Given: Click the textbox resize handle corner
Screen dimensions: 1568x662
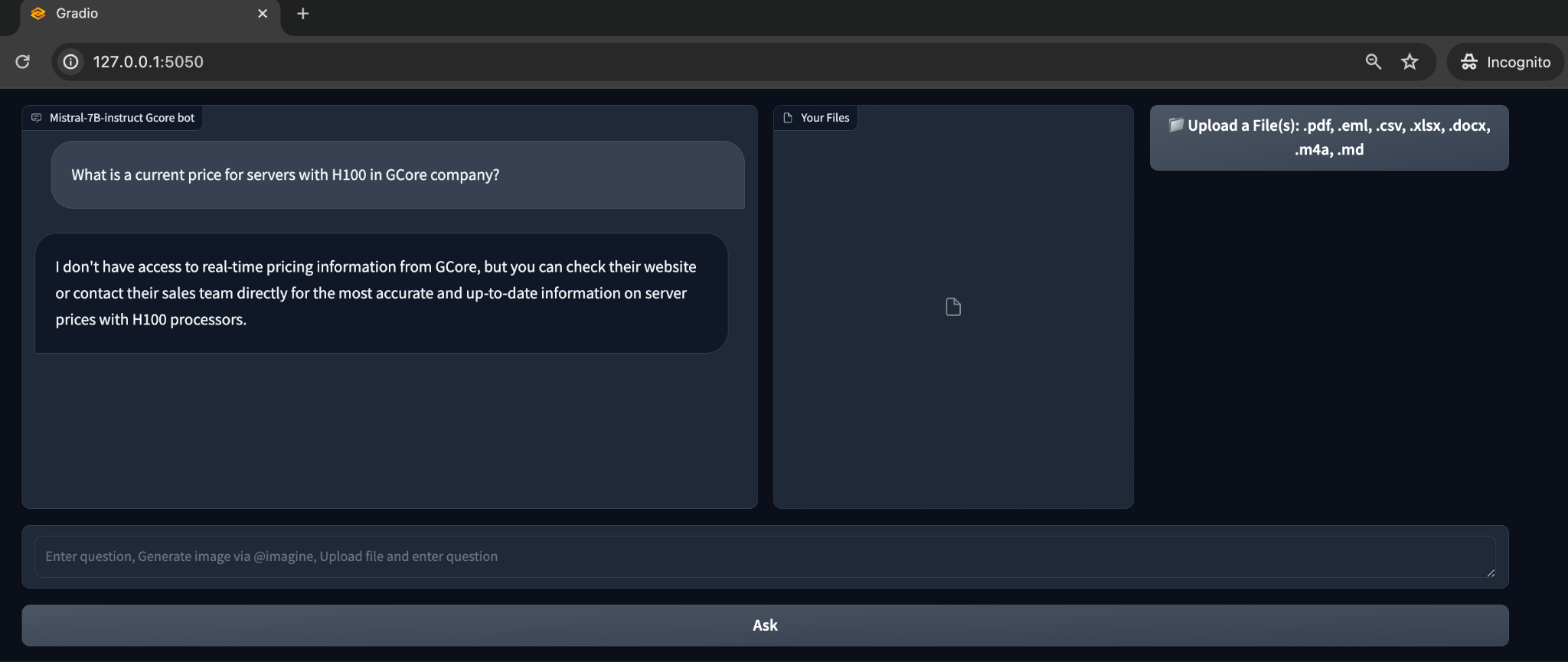Looking at the screenshot, I should click(x=1490, y=572).
